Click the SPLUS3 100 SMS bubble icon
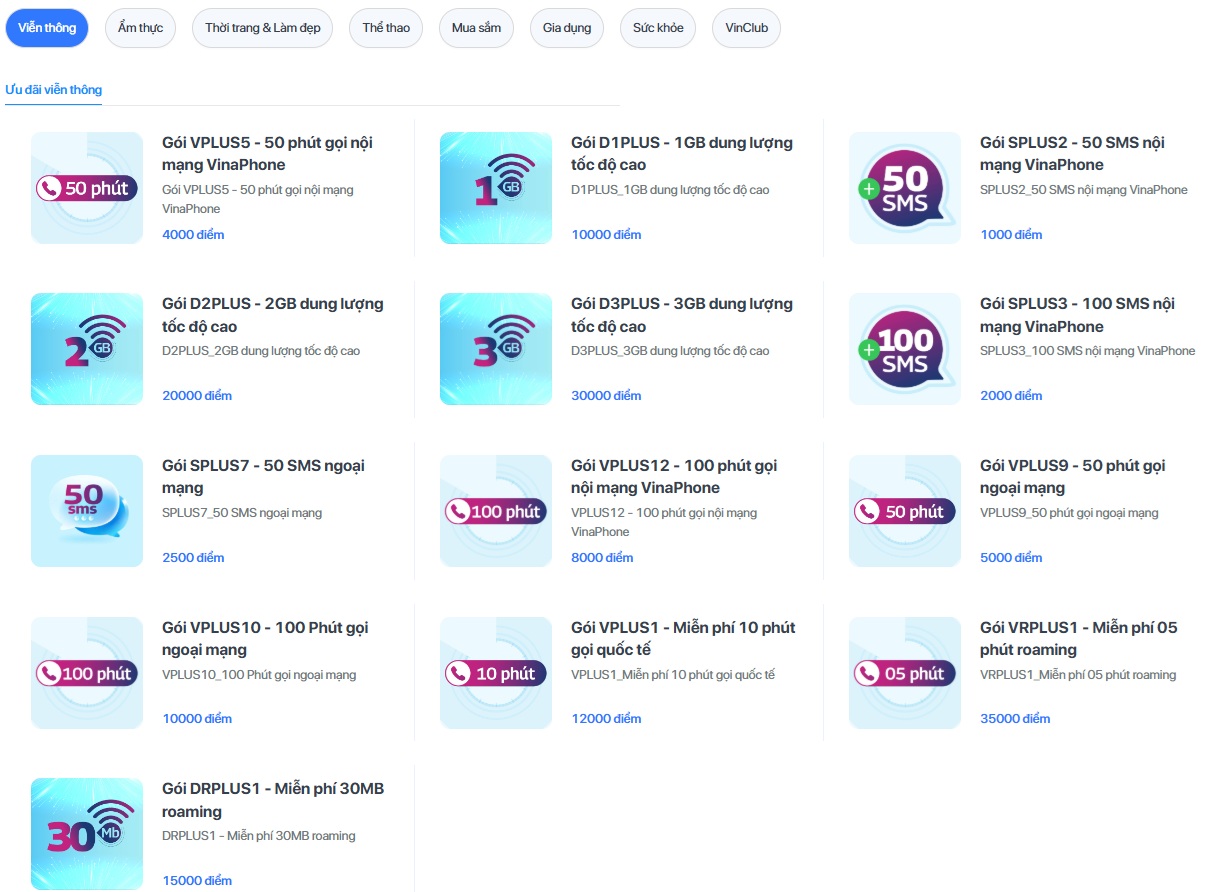 [x=905, y=349]
